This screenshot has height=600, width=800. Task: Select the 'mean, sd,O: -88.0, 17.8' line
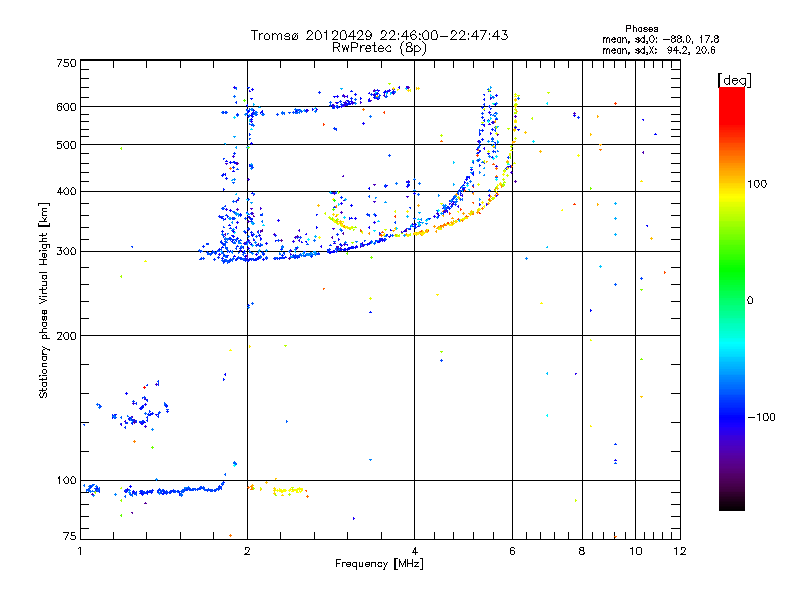(x=661, y=39)
